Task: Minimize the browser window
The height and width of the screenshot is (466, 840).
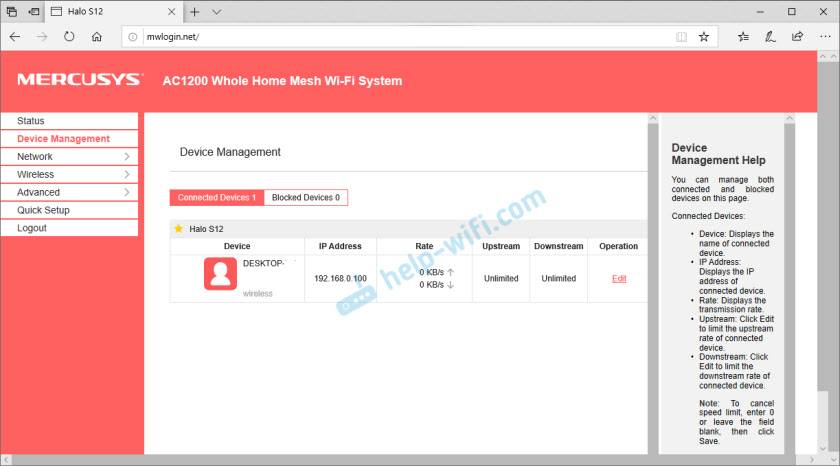Action: point(760,11)
